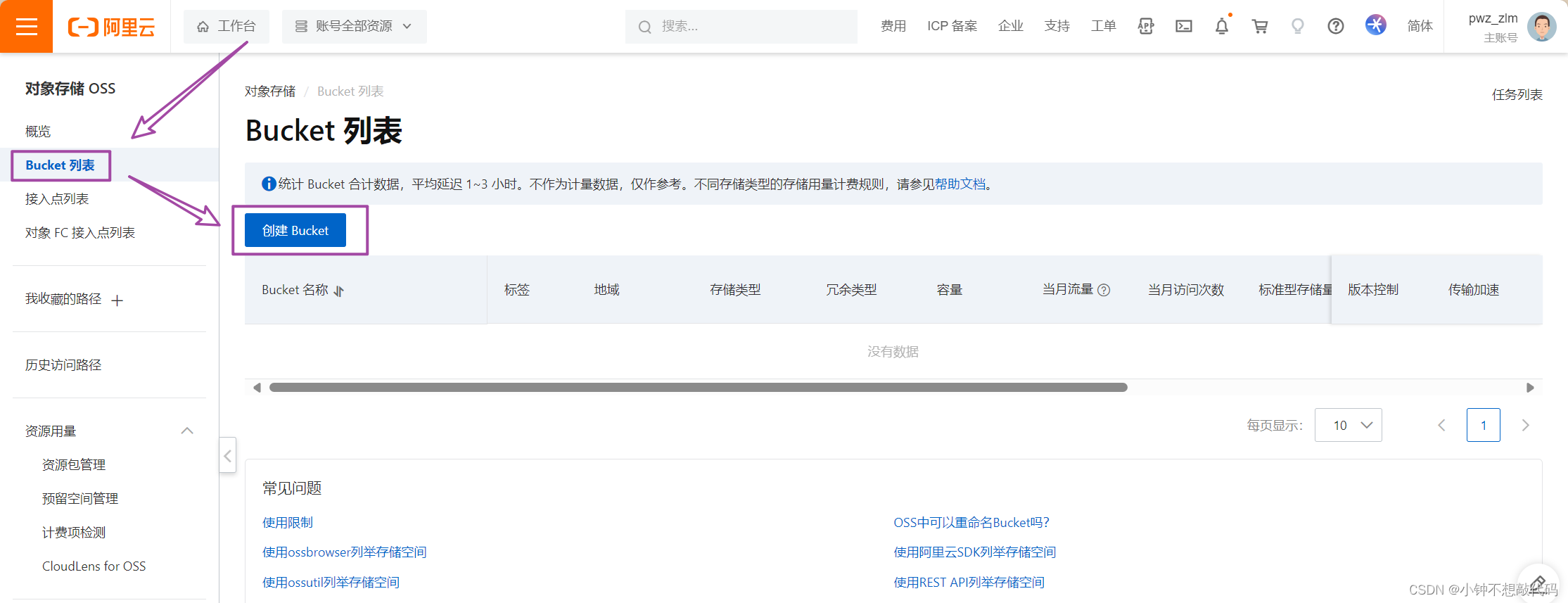This screenshot has height=603, width=1568.
Task: Open the API developer tools icon
Action: point(1146,27)
